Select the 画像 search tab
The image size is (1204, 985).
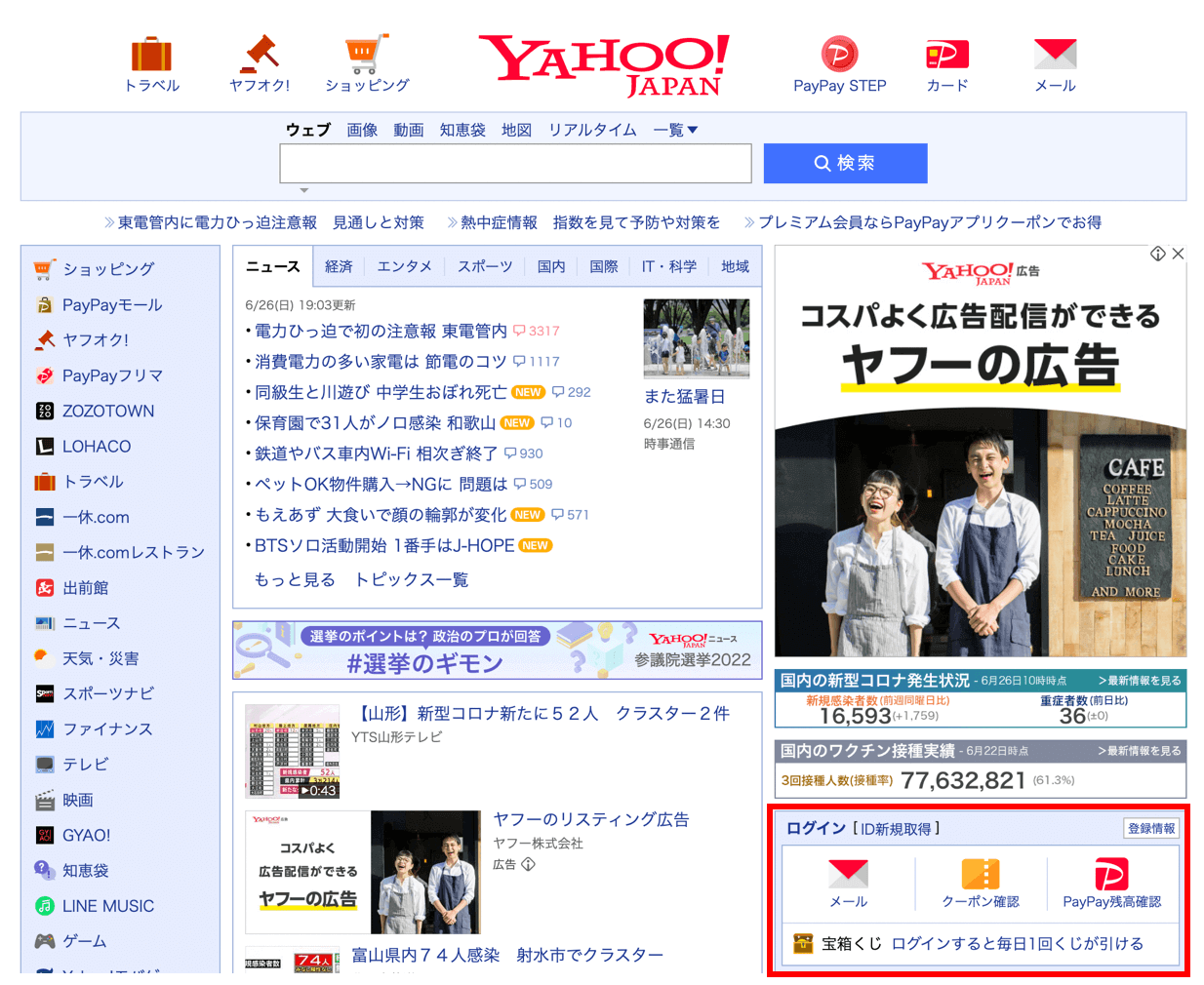(x=362, y=130)
